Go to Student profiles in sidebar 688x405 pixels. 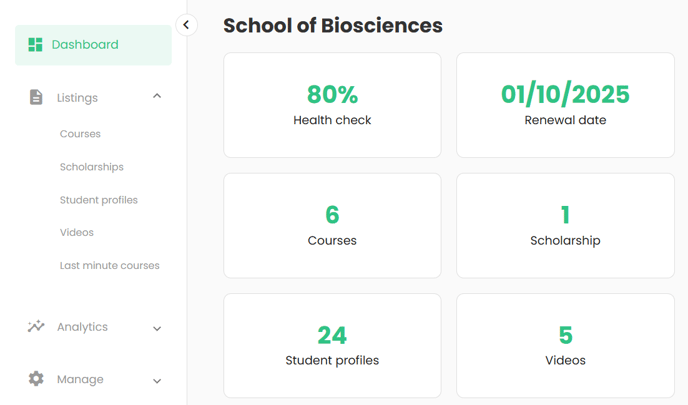point(99,200)
